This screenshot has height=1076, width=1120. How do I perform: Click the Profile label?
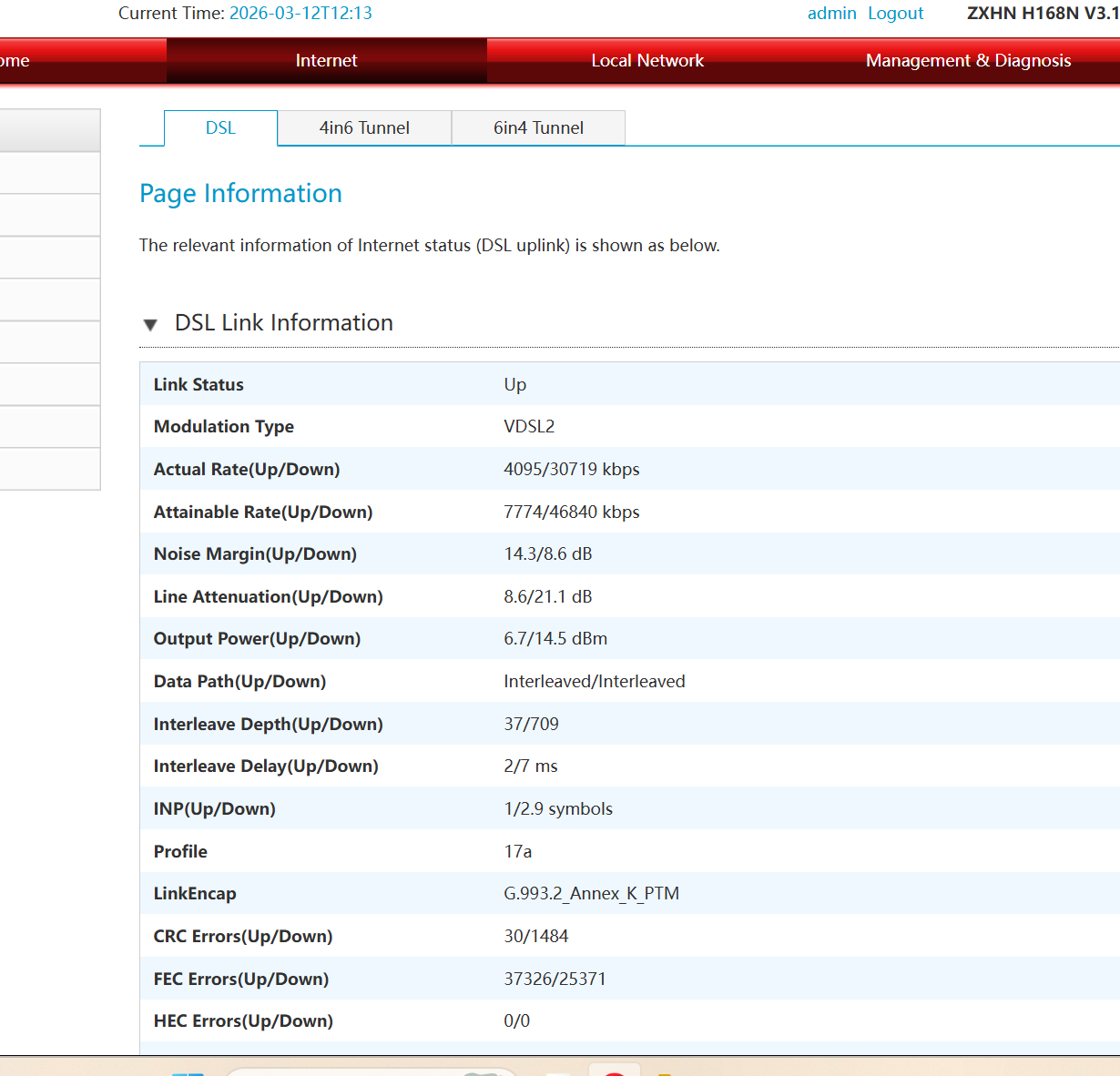[x=180, y=851]
